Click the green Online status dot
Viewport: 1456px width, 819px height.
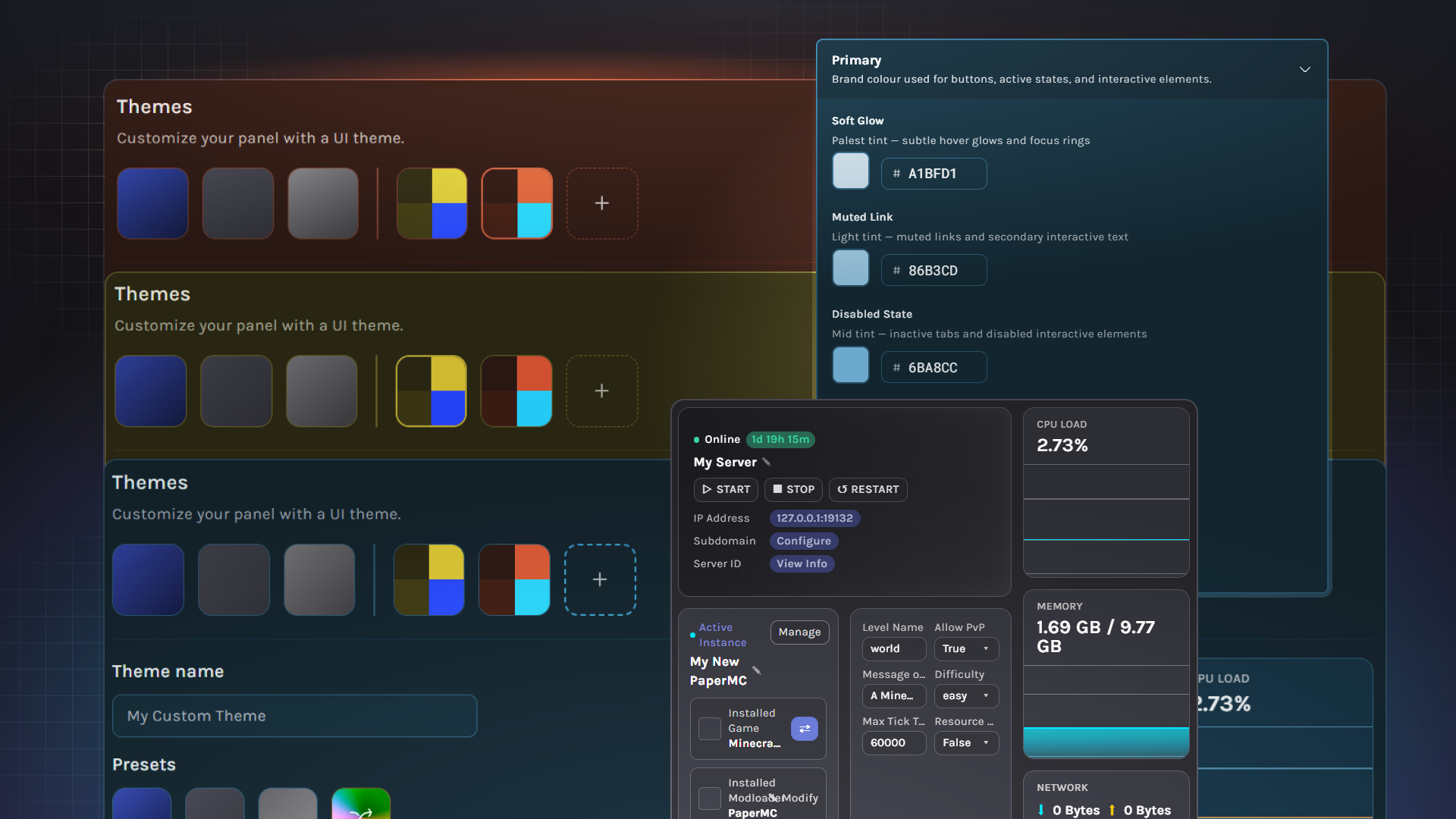click(696, 440)
